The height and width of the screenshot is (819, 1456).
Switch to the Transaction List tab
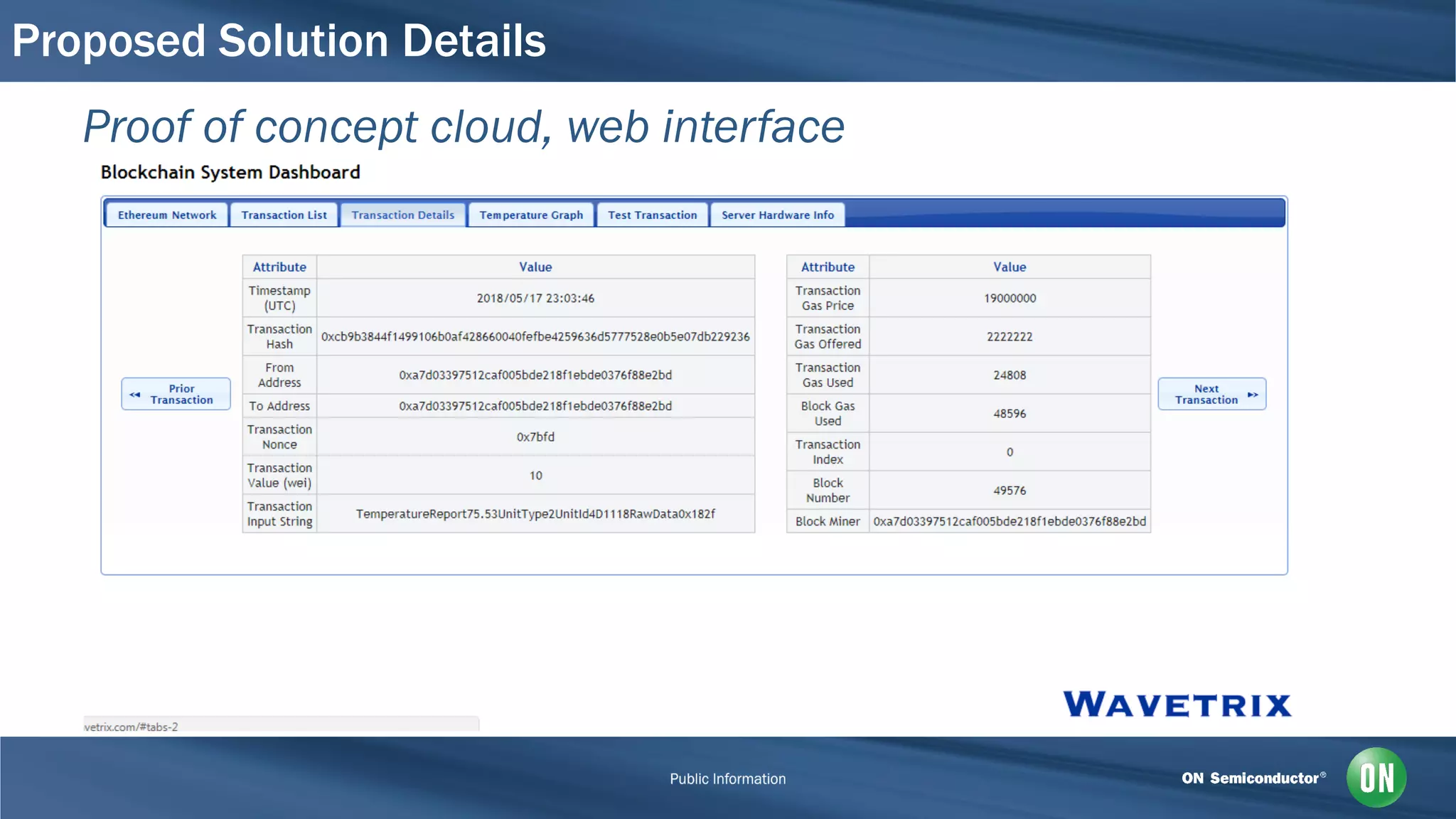(x=284, y=215)
